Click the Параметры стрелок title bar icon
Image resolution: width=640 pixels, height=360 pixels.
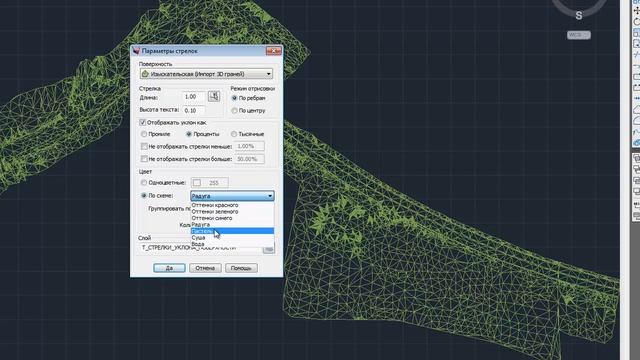[x=136, y=51]
